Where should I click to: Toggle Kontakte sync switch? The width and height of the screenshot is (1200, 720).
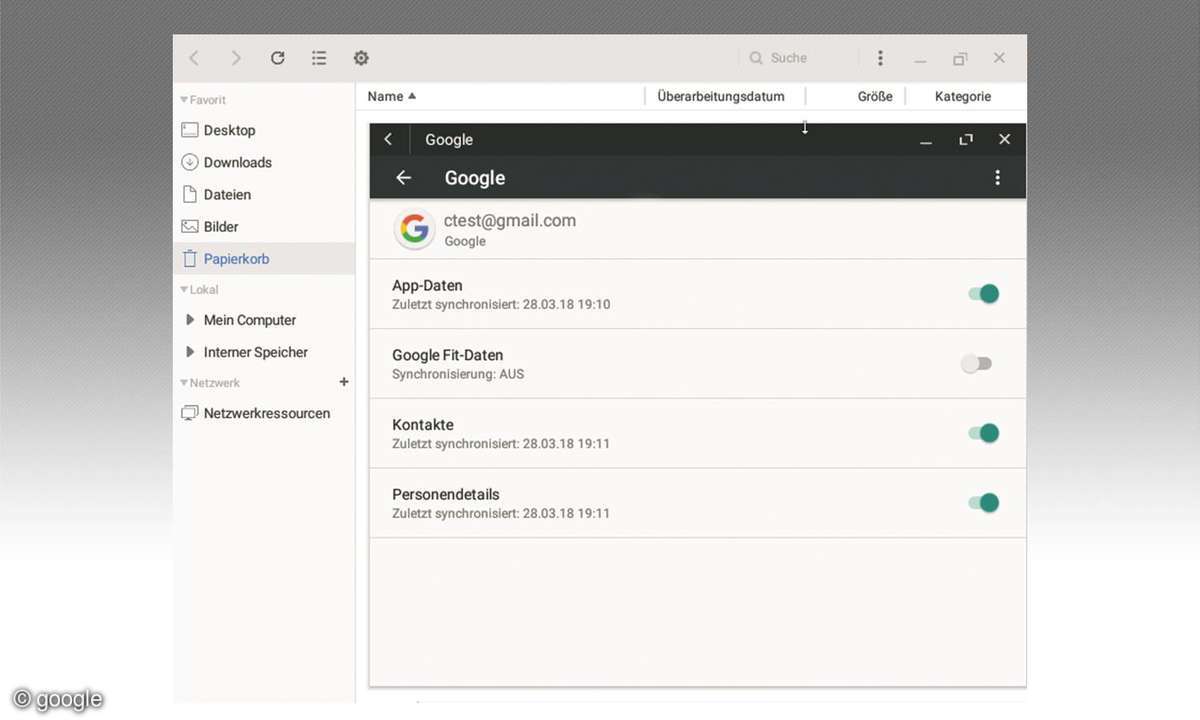[983, 433]
